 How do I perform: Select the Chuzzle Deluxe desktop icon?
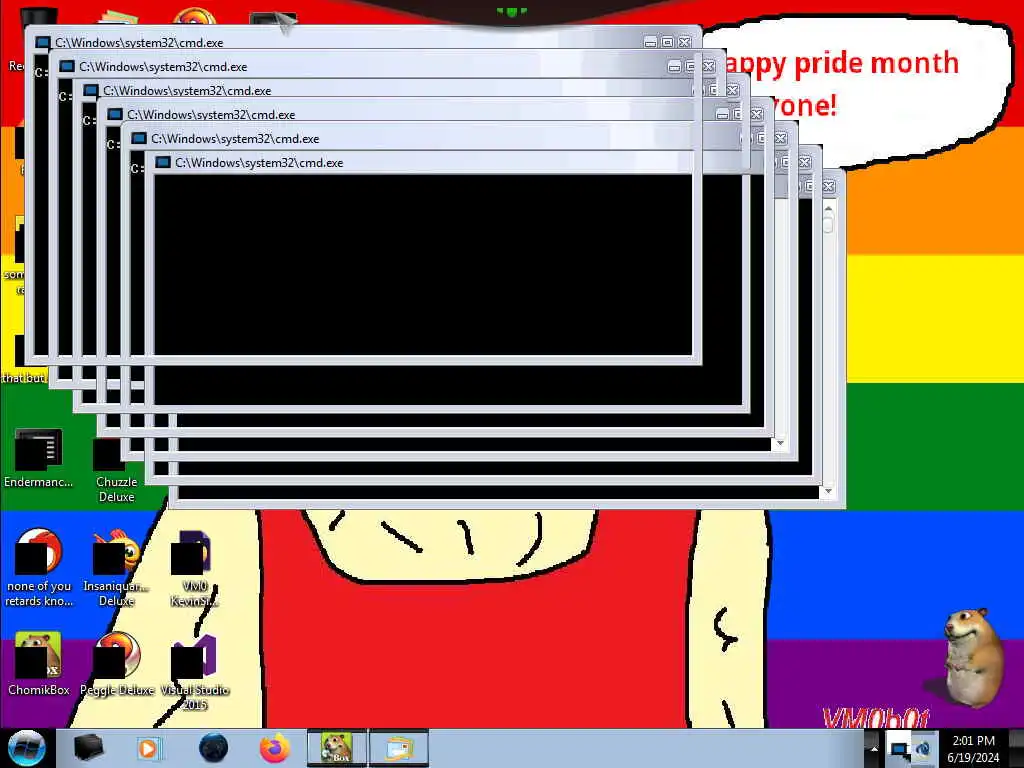(116, 470)
